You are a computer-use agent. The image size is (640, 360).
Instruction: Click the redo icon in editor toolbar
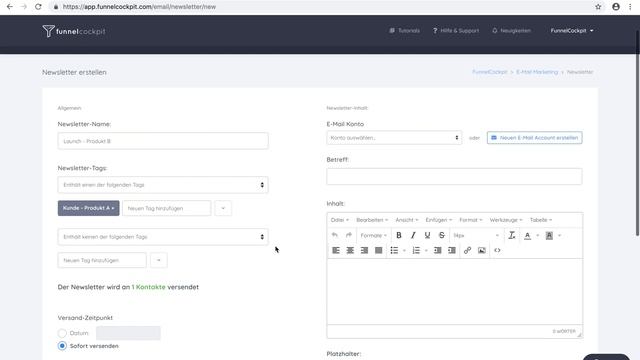coord(349,236)
